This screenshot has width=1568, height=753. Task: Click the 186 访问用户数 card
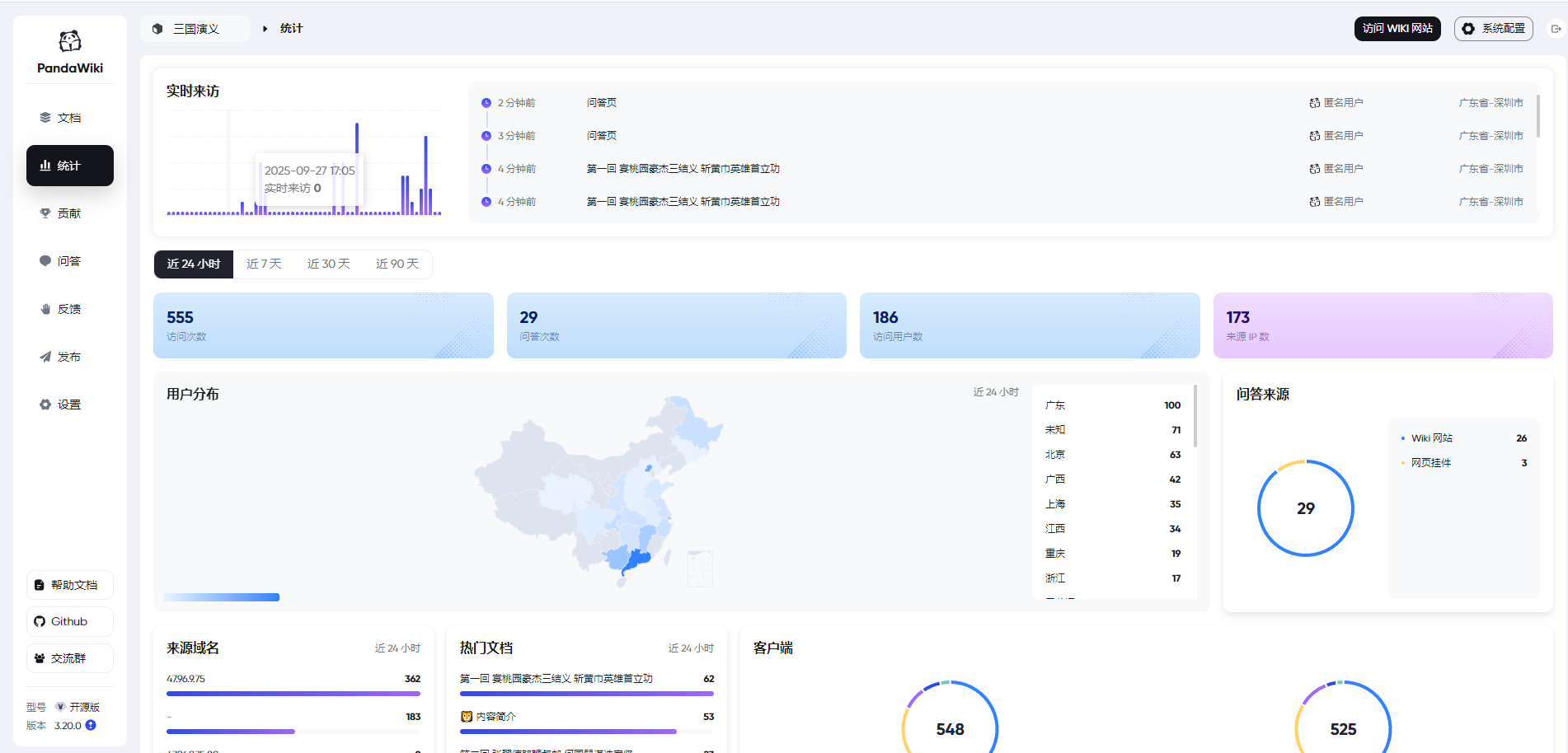pos(1030,325)
